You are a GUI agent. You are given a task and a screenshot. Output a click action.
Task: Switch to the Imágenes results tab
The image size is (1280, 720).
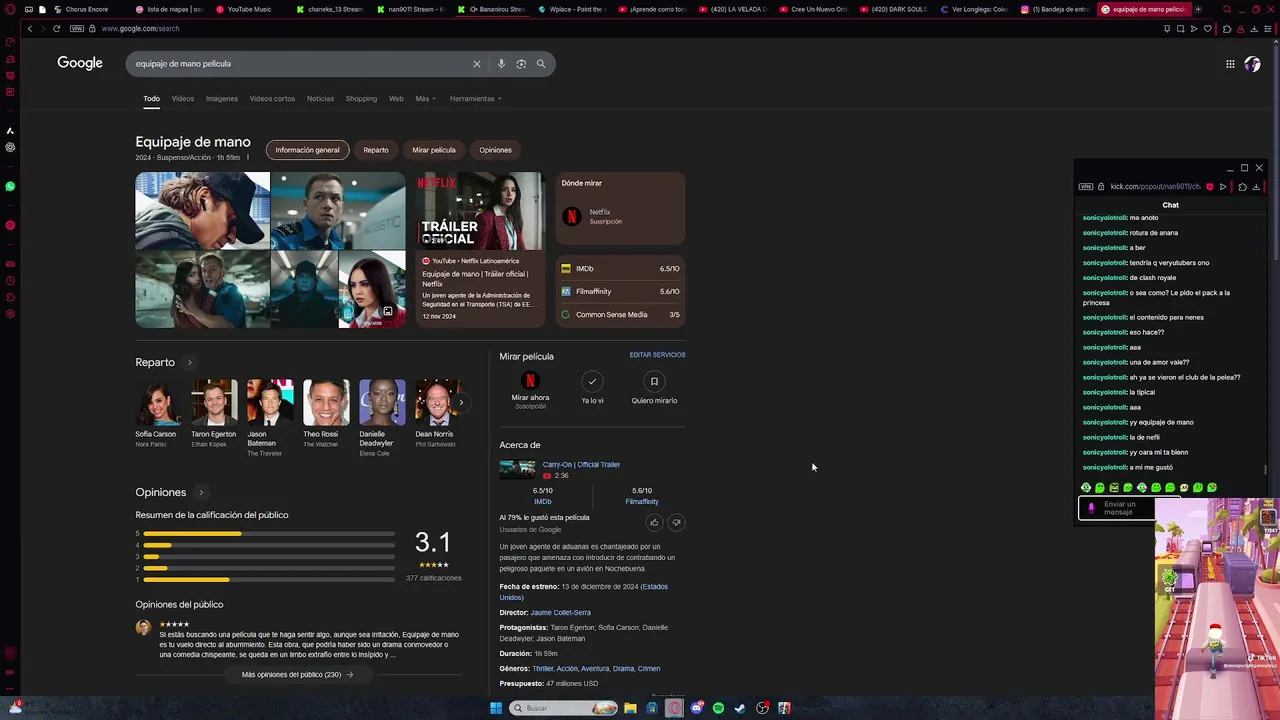pyautogui.click(x=222, y=99)
